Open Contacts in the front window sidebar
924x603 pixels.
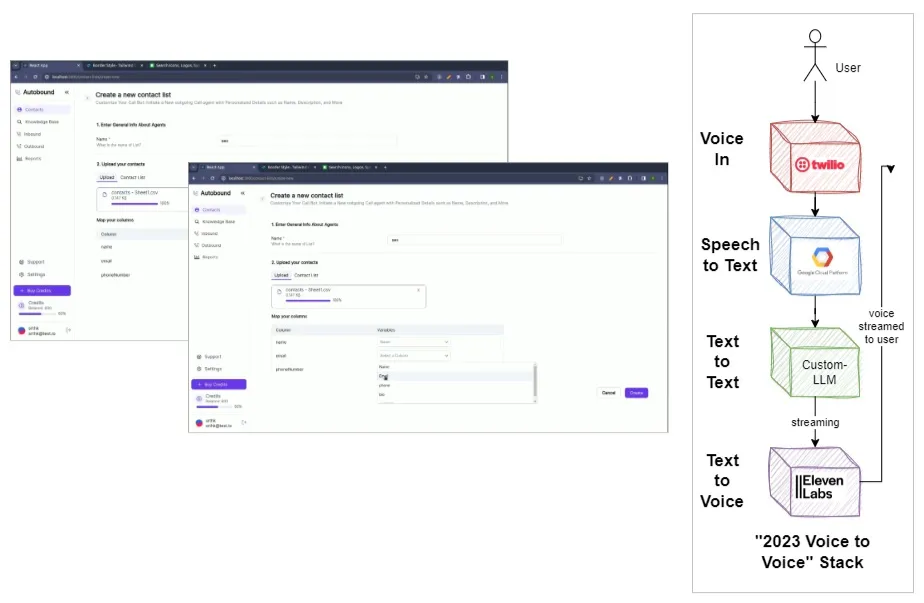point(219,210)
